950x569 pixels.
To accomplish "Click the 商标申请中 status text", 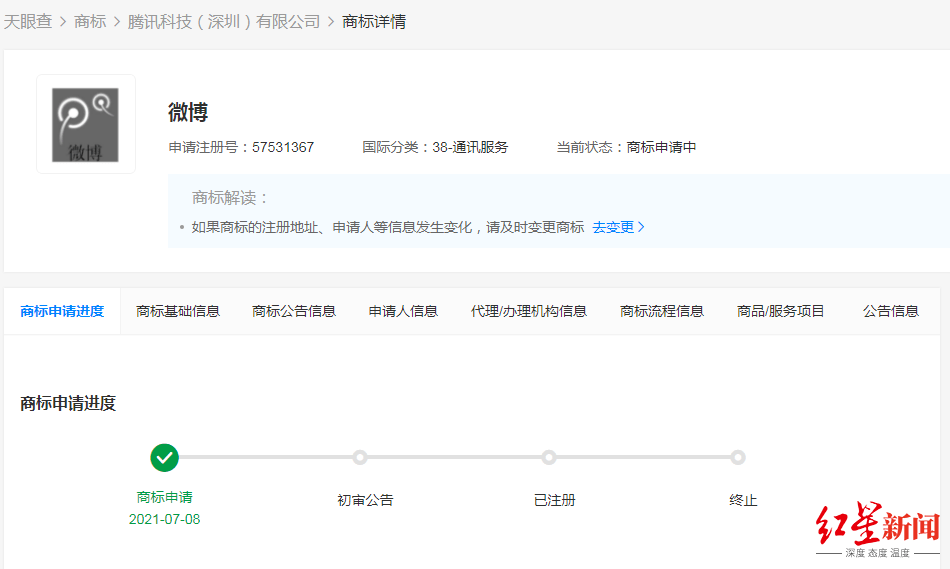I will tap(661, 147).
